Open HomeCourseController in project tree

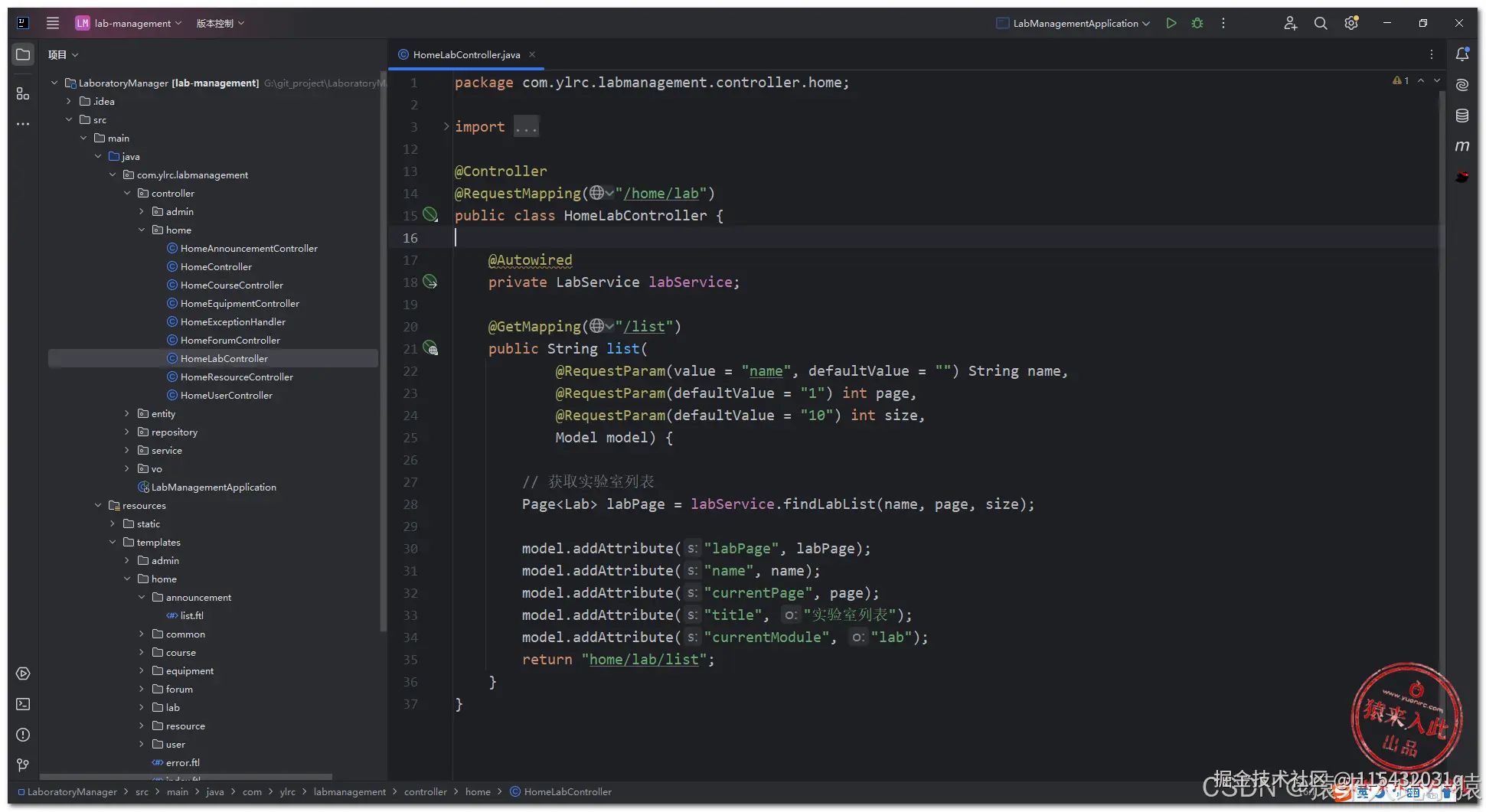coord(232,285)
